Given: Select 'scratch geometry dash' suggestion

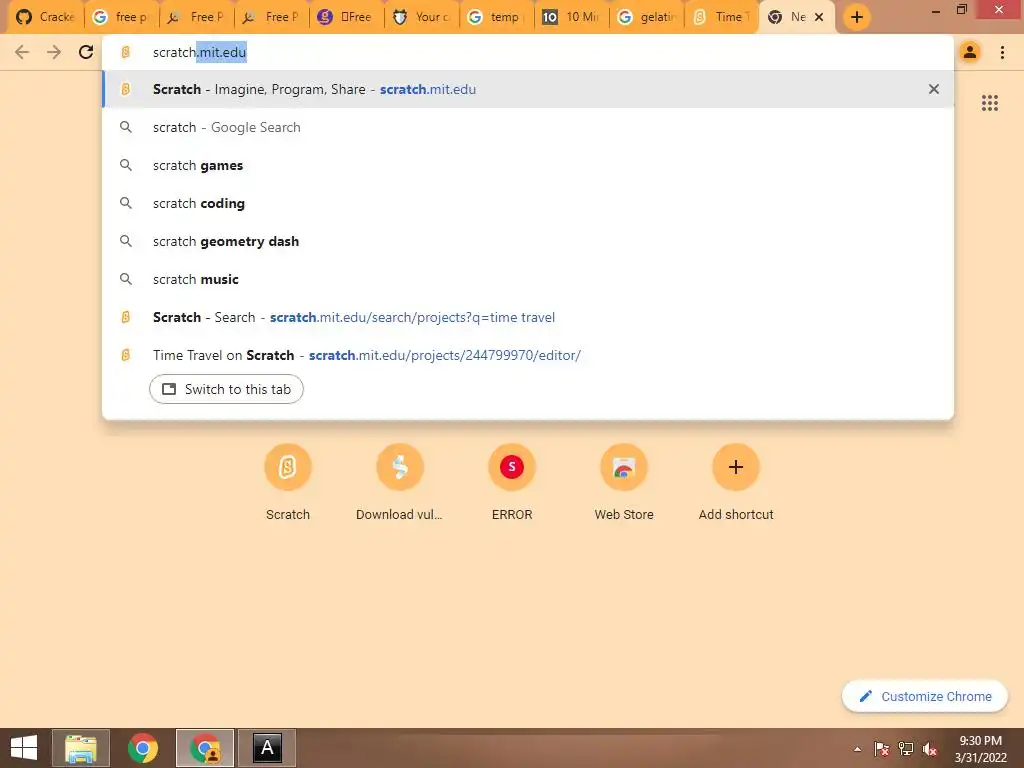Looking at the screenshot, I should click(x=528, y=241).
